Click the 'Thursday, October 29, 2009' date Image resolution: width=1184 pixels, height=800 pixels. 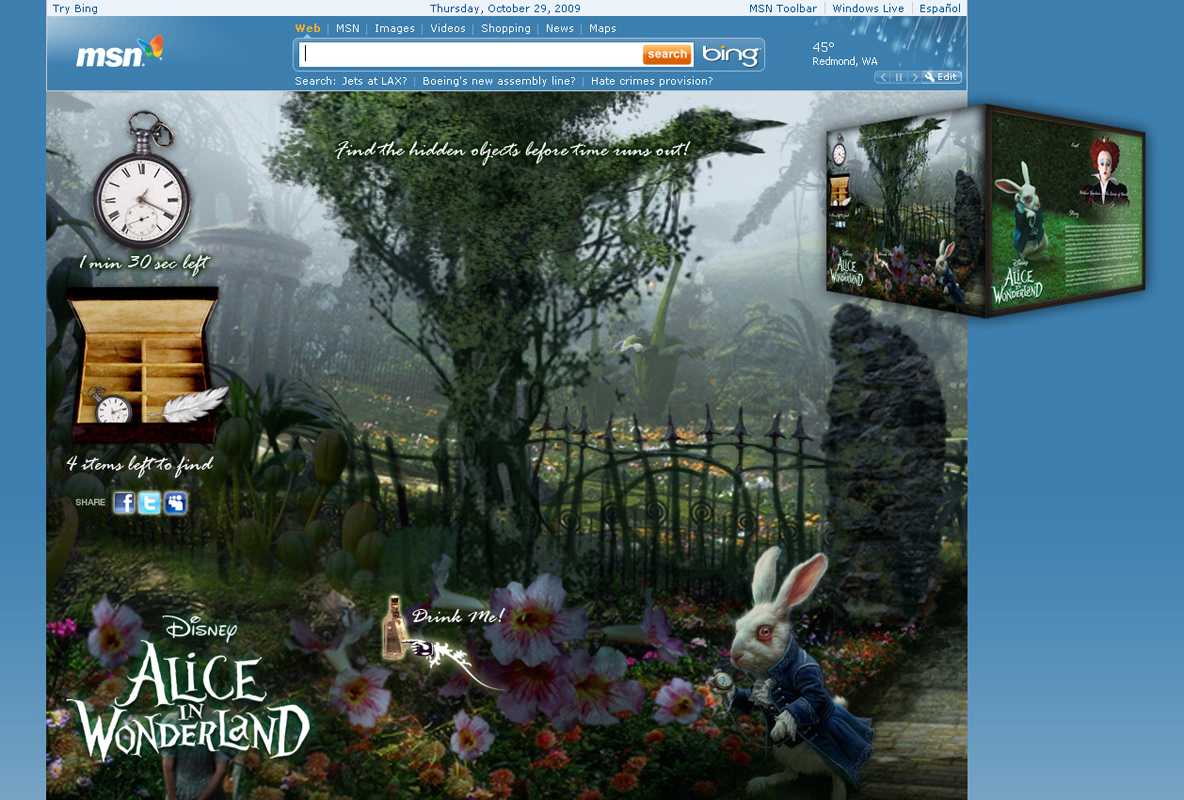pos(505,9)
